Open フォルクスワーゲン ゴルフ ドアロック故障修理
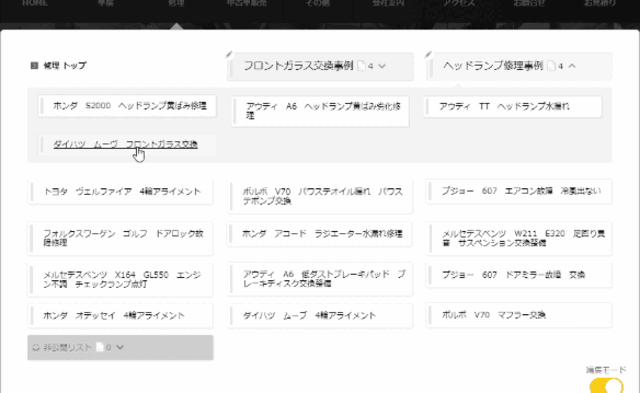640x393 pixels. point(120,238)
